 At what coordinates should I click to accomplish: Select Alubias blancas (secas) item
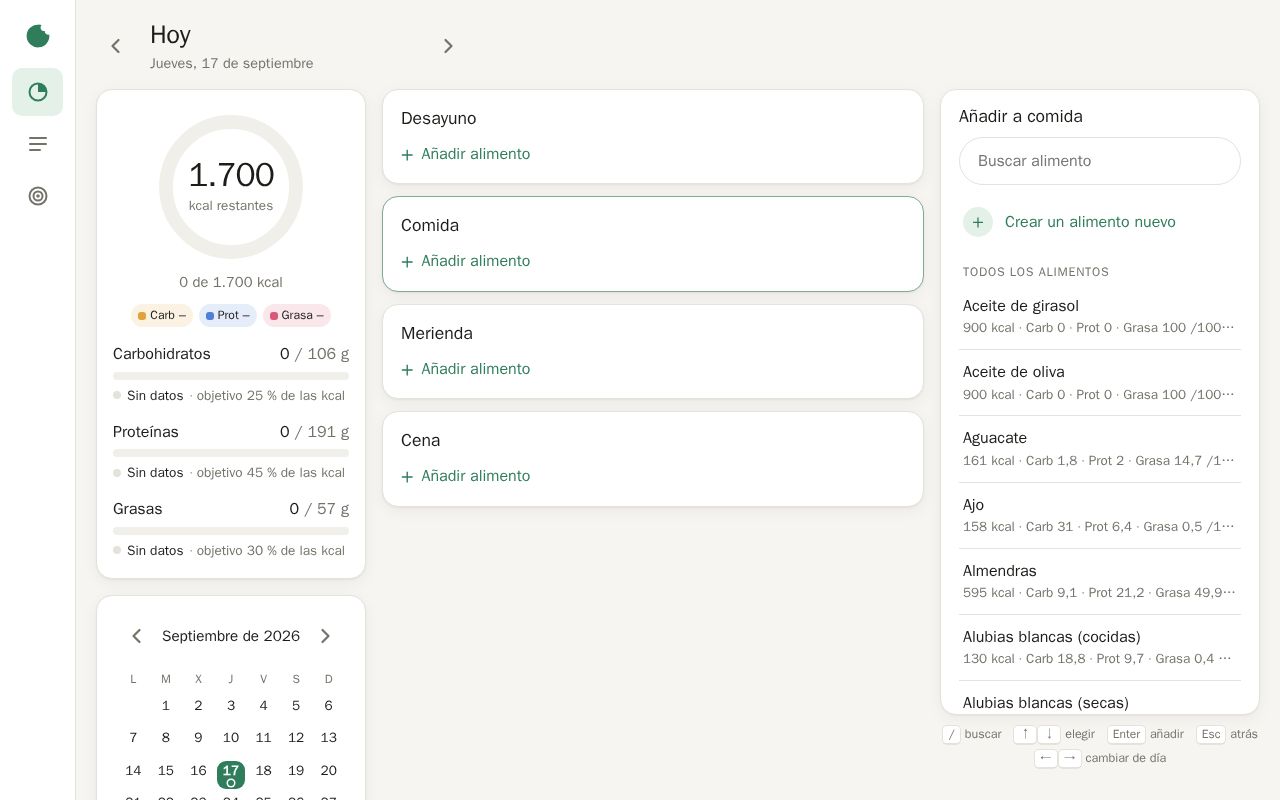tap(1100, 699)
